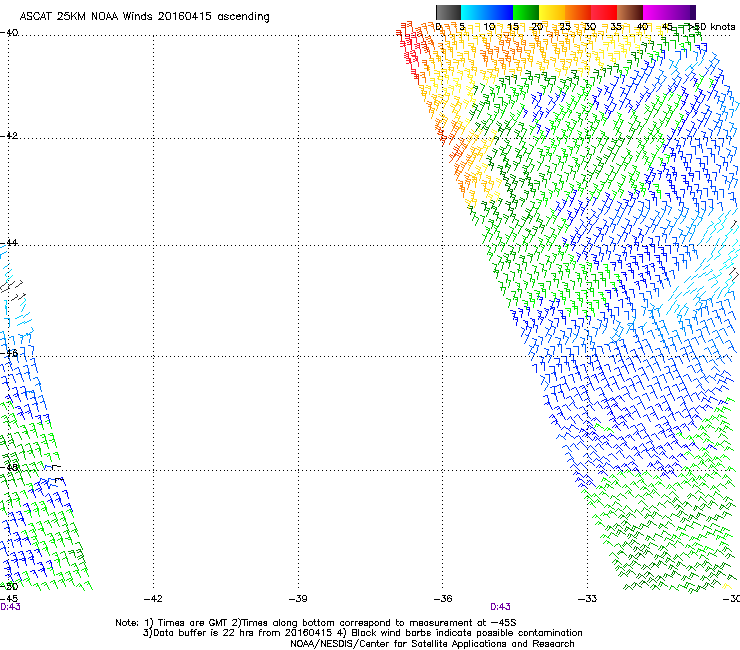Click the red 30-35 knots legend swatch
The image size is (740, 650).
(604, 12)
